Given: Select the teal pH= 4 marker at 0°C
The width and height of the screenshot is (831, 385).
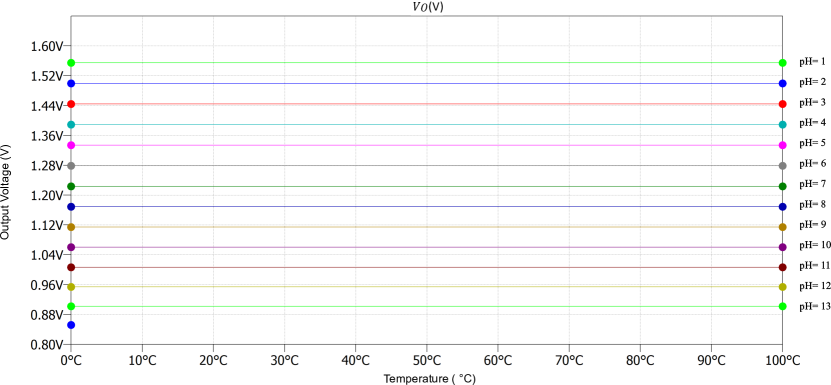Looking at the screenshot, I should pyautogui.click(x=71, y=125).
